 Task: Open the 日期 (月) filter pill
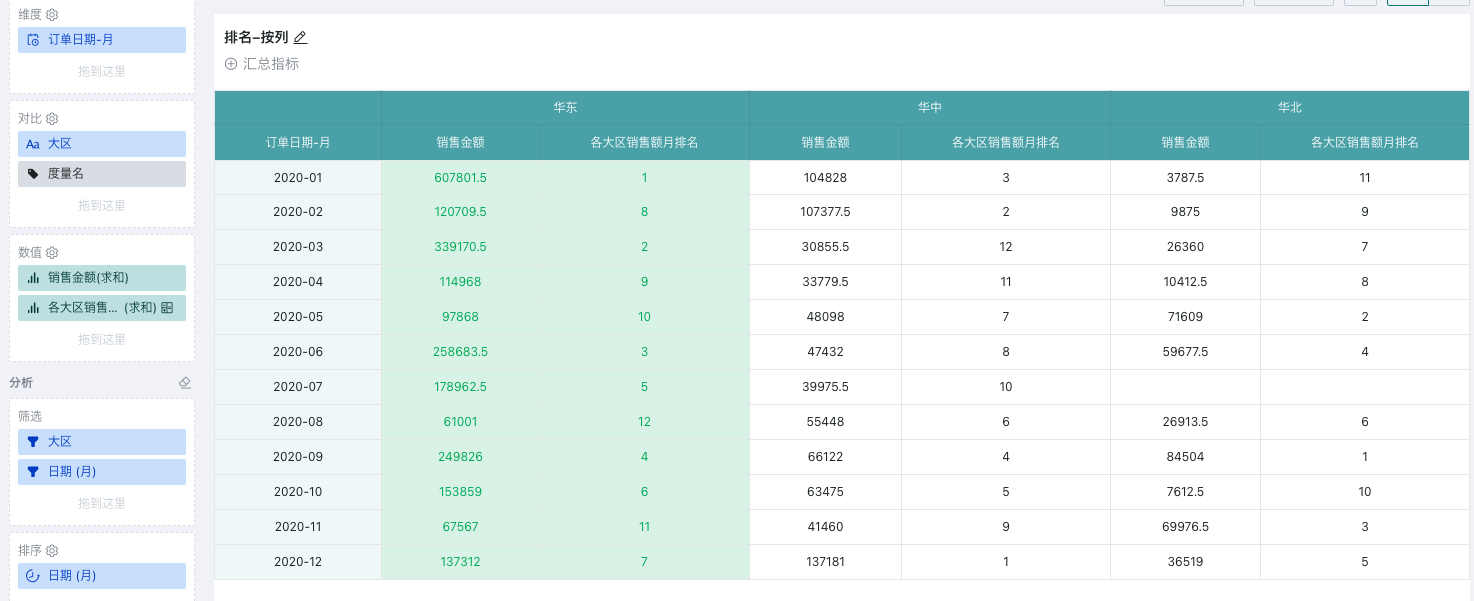[102, 472]
